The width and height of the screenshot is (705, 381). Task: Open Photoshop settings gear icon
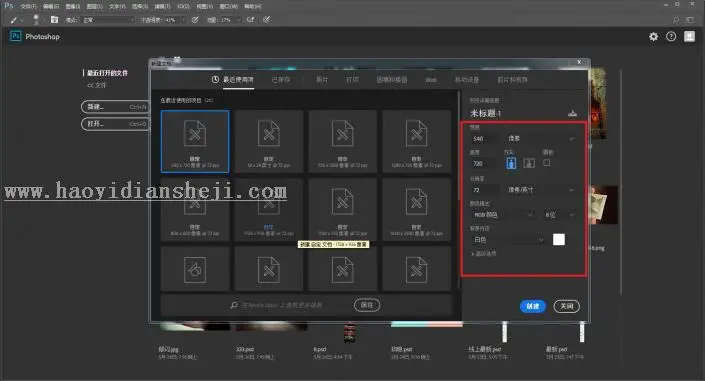click(x=654, y=37)
